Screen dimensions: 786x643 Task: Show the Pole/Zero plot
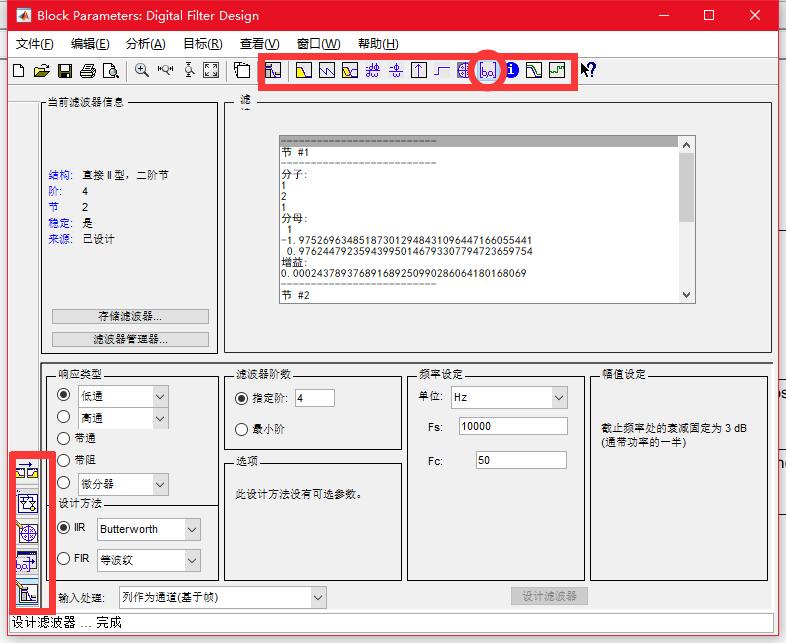click(464, 70)
